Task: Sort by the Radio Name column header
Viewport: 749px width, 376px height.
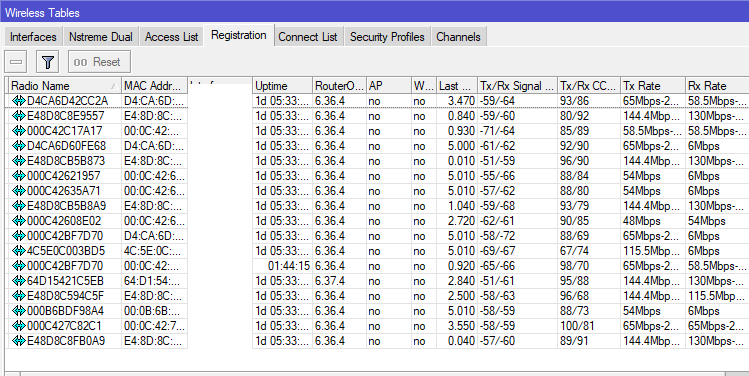Action: tap(65, 86)
